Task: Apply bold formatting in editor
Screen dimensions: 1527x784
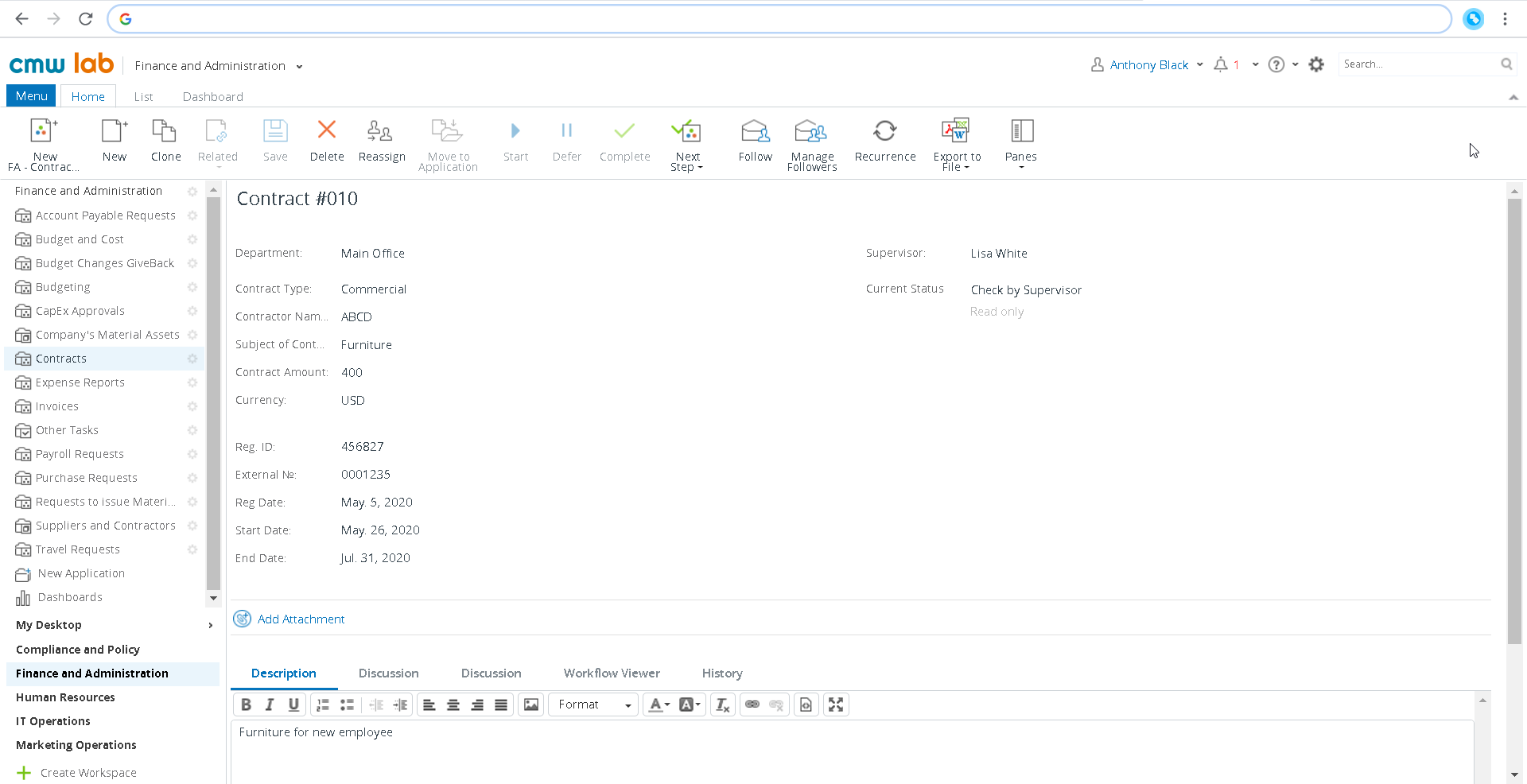Action: (x=246, y=704)
